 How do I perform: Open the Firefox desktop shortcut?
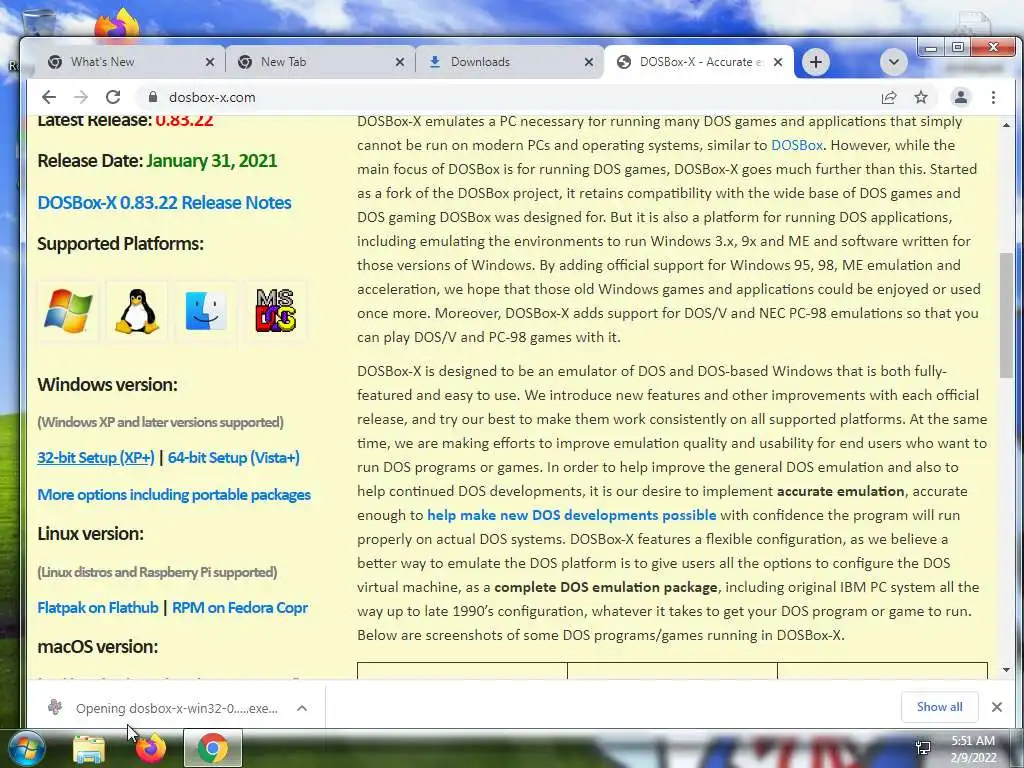[118, 23]
